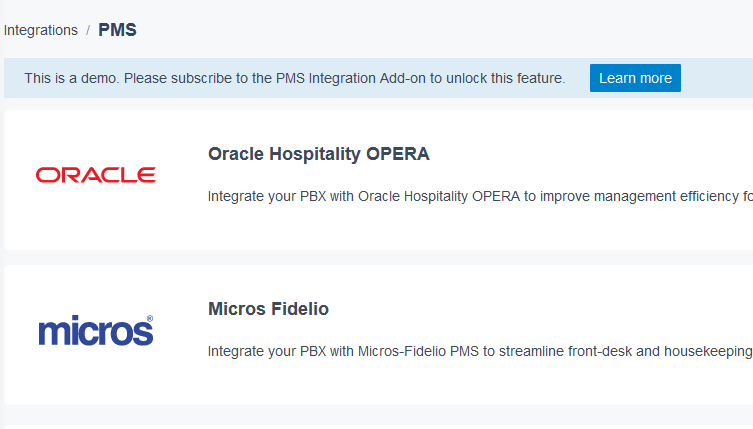
Task: Select the PMS breadcrumb heading
Action: (117, 30)
